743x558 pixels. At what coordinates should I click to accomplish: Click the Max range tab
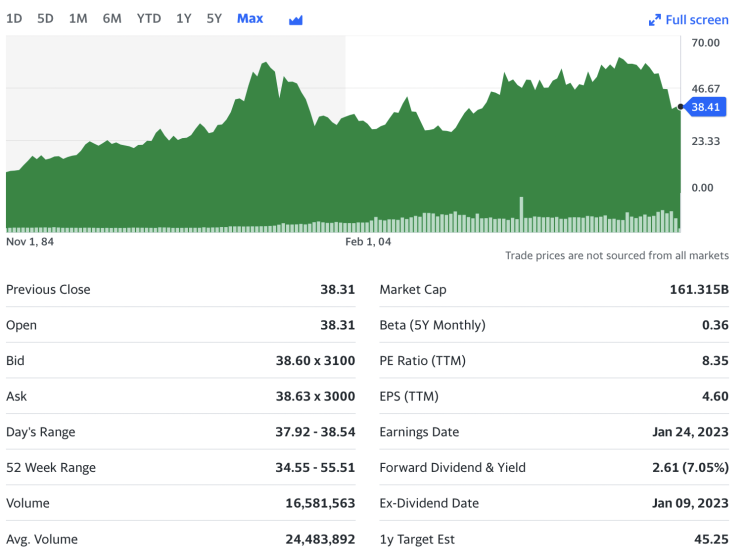tap(250, 19)
